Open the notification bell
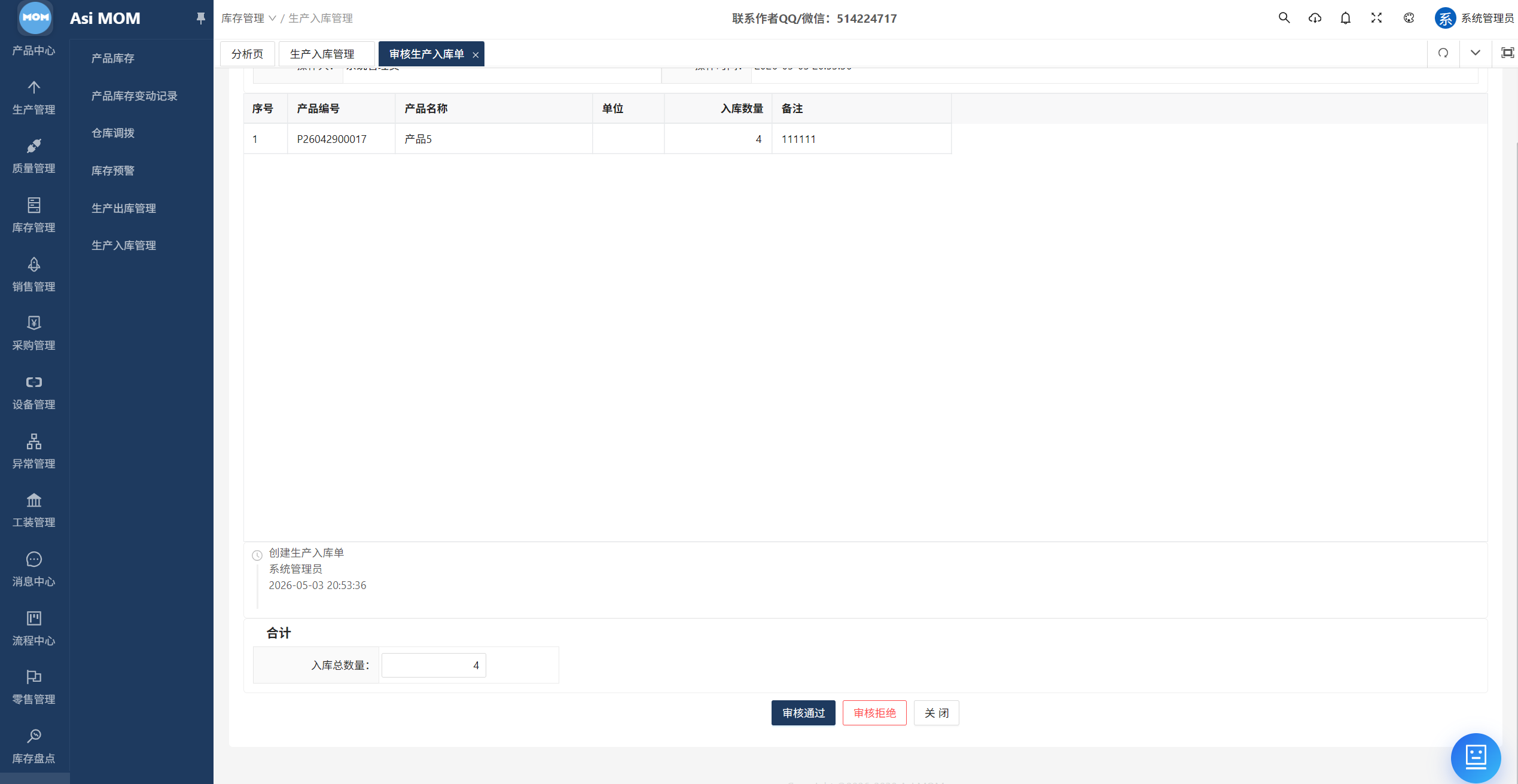Image resolution: width=1518 pixels, height=784 pixels. click(1346, 18)
